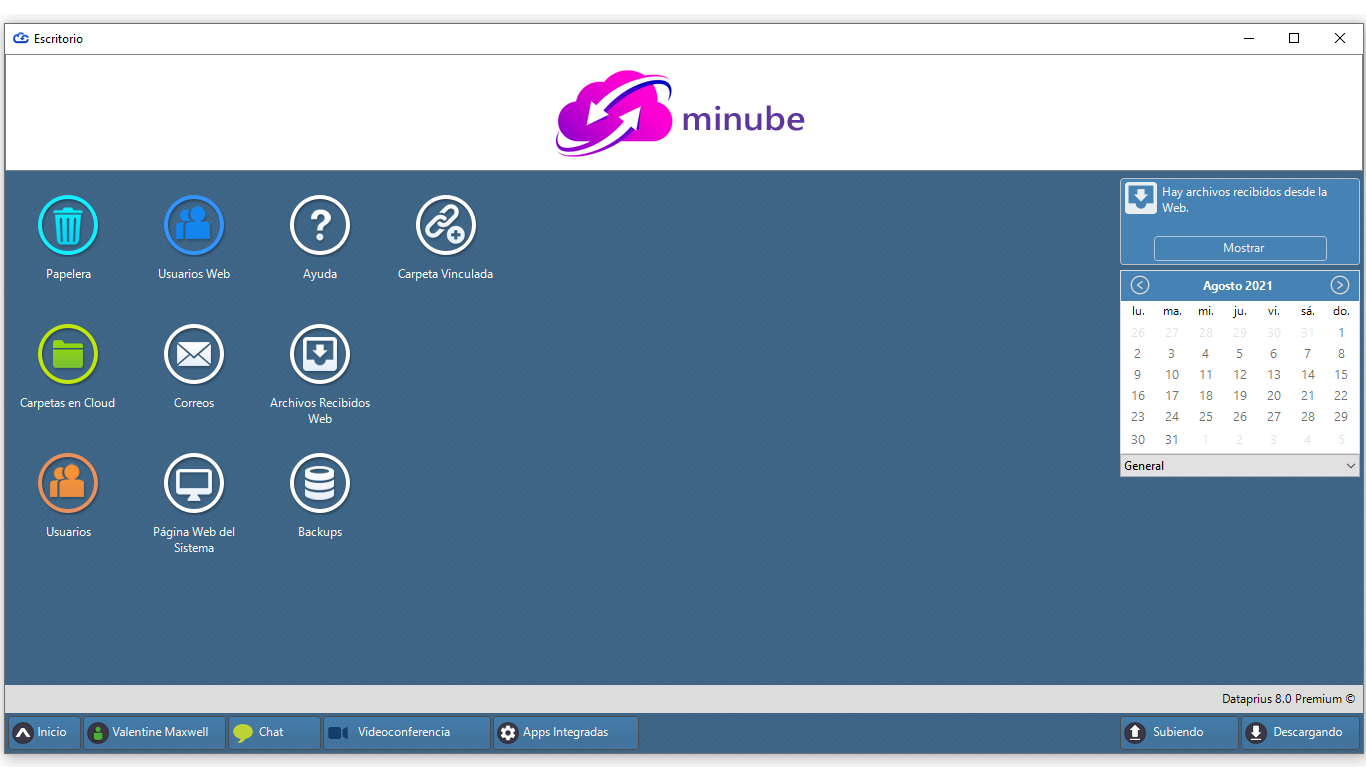1366x768 pixels.
Task: Start Videoconferencia from the bottom bar
Action: pyautogui.click(x=407, y=733)
